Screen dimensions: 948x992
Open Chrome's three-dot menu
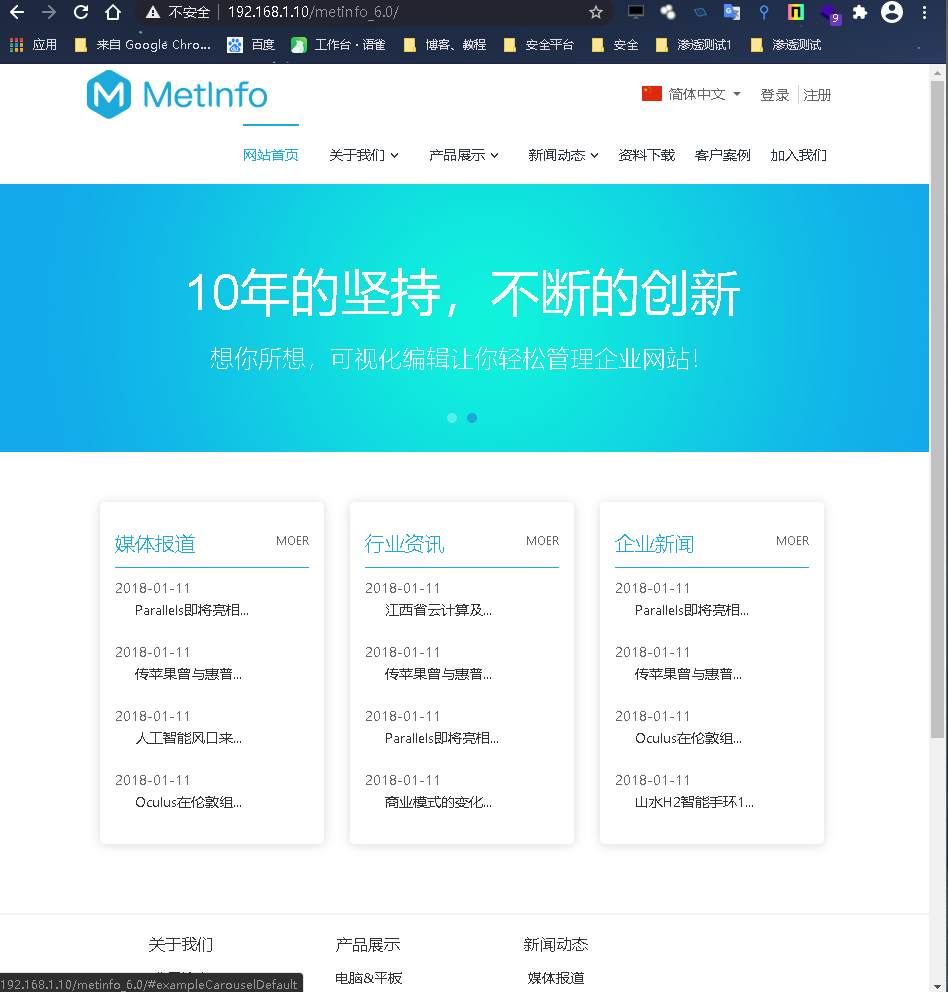point(925,12)
